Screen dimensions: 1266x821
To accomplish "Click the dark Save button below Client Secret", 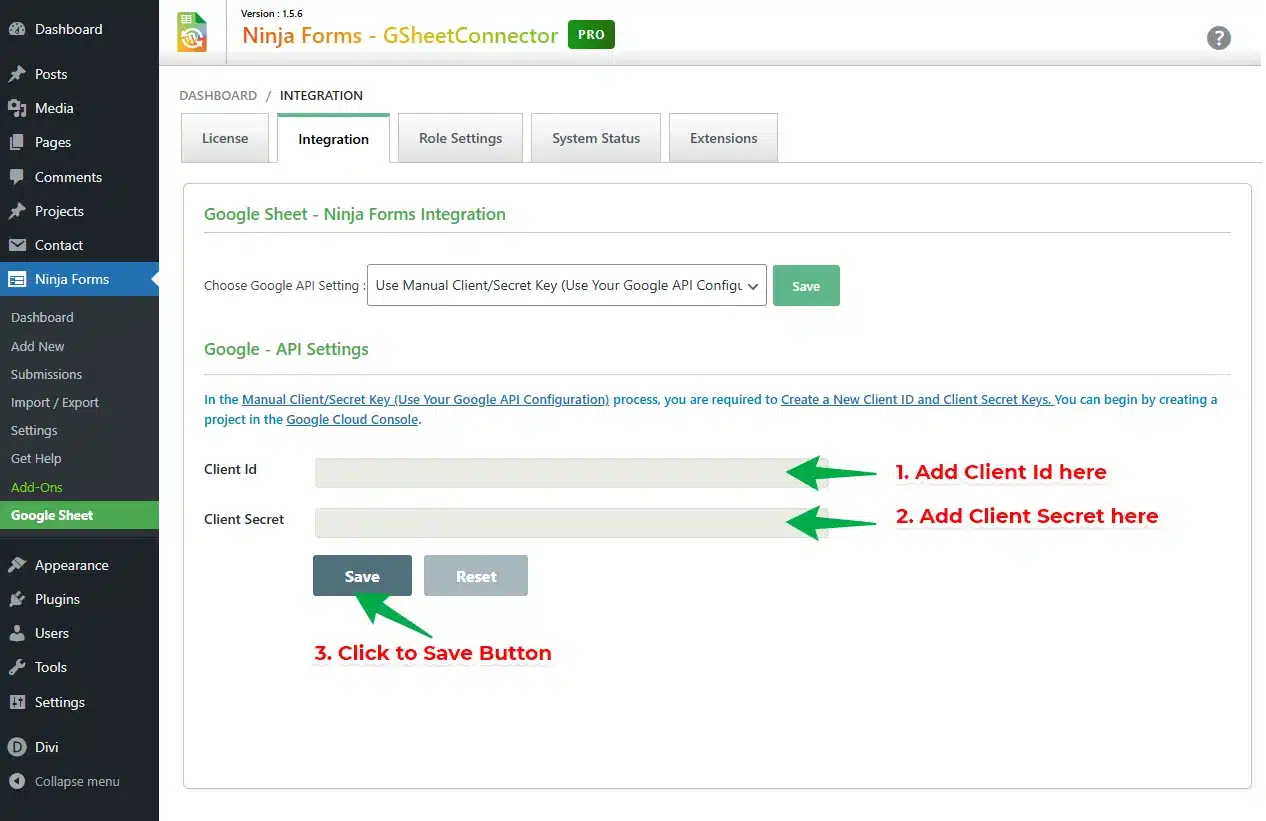I will click(x=362, y=576).
